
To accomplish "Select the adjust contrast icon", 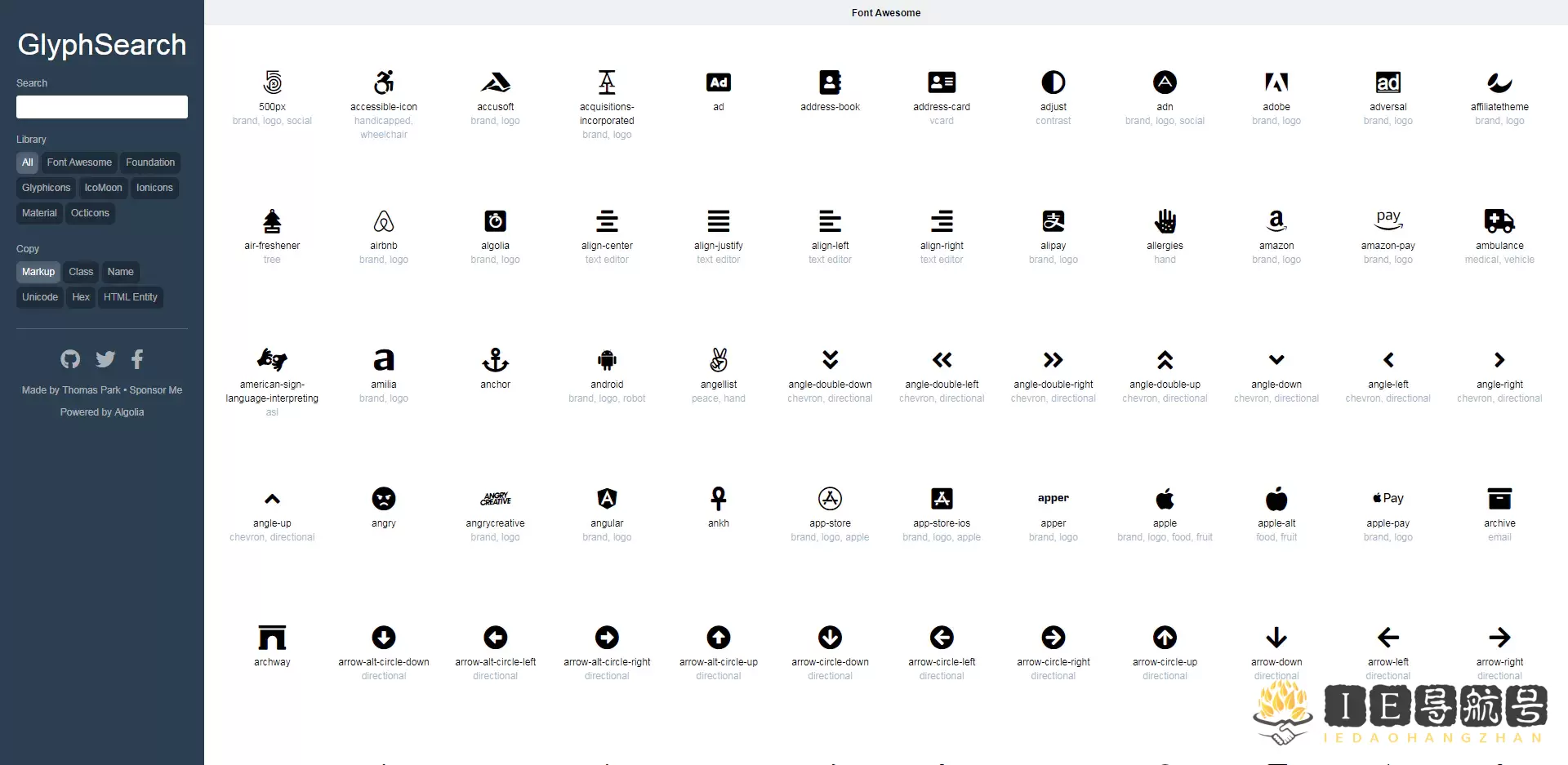I will (x=1053, y=82).
